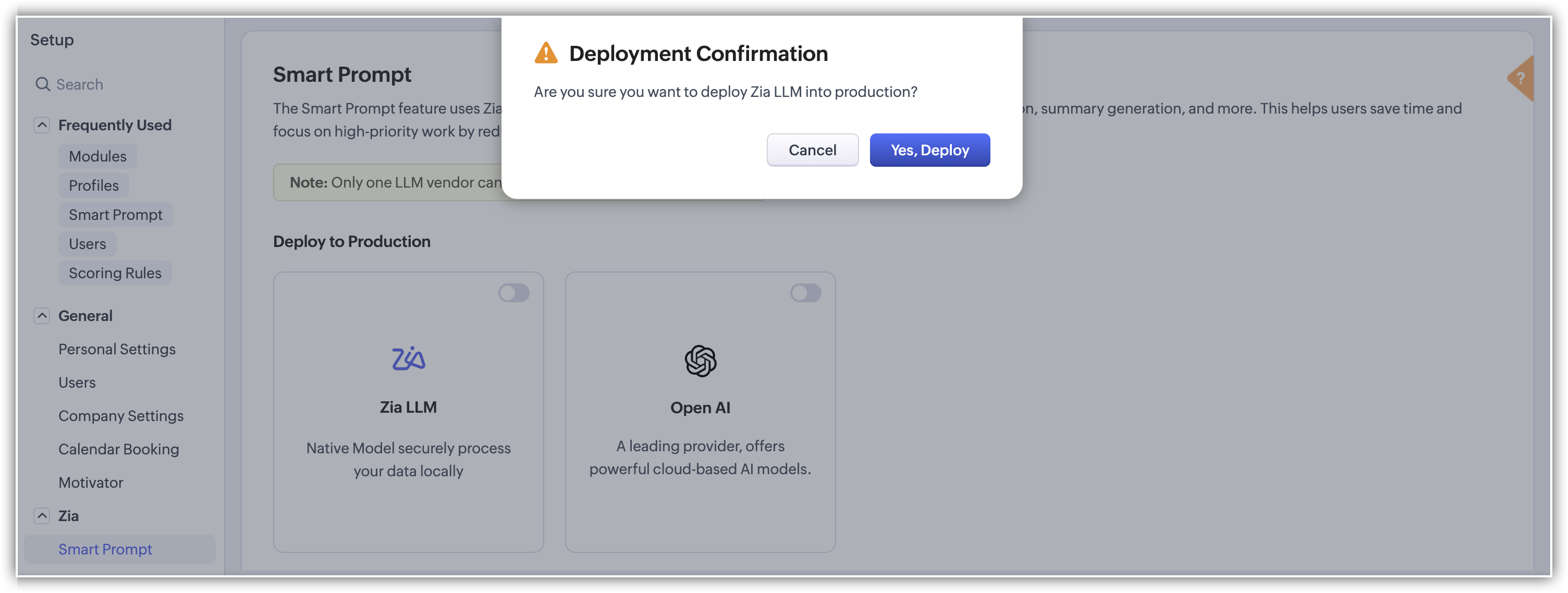Click the Setup search field

click(122, 84)
